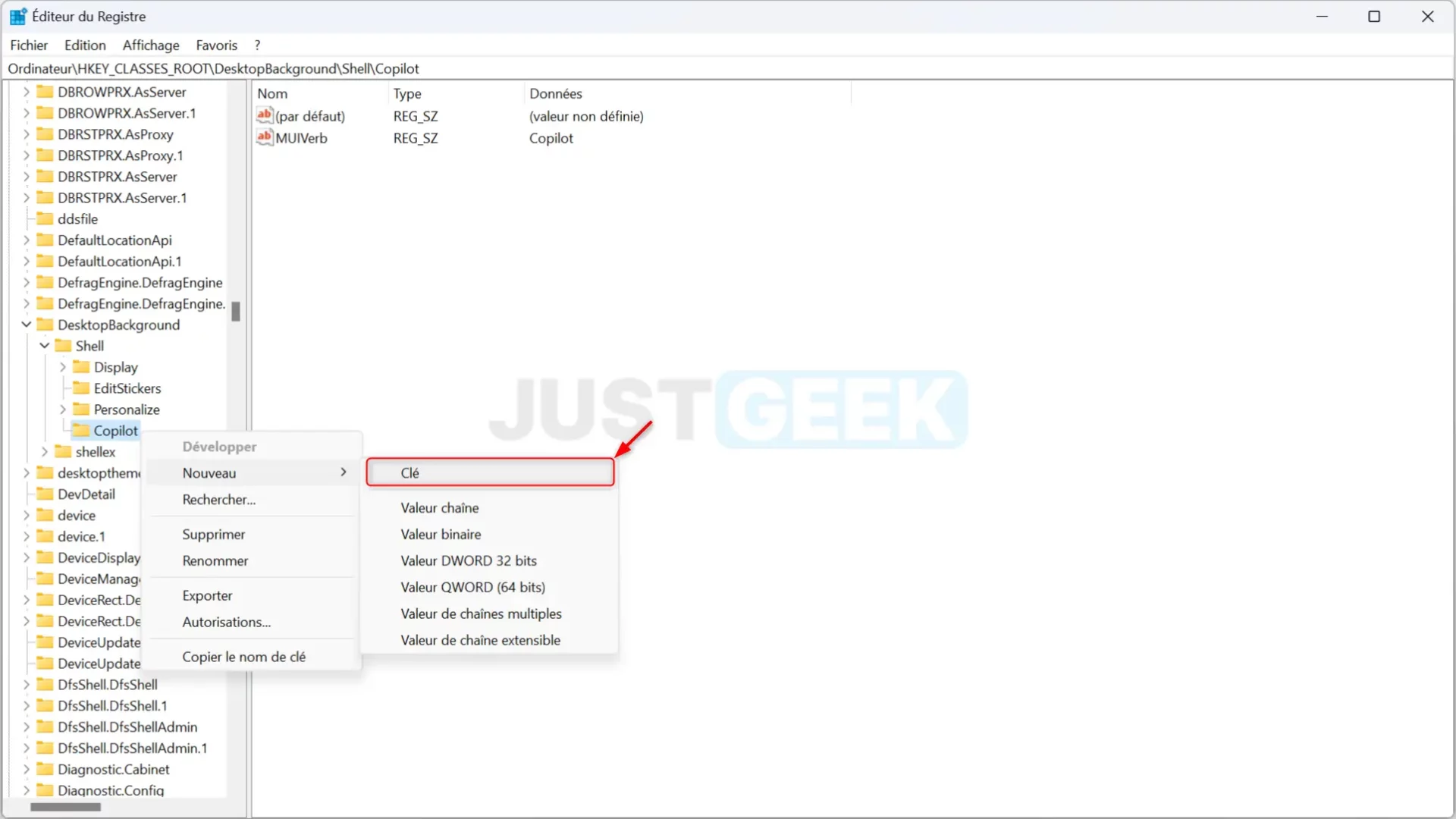Click Affichage menu item

[150, 45]
